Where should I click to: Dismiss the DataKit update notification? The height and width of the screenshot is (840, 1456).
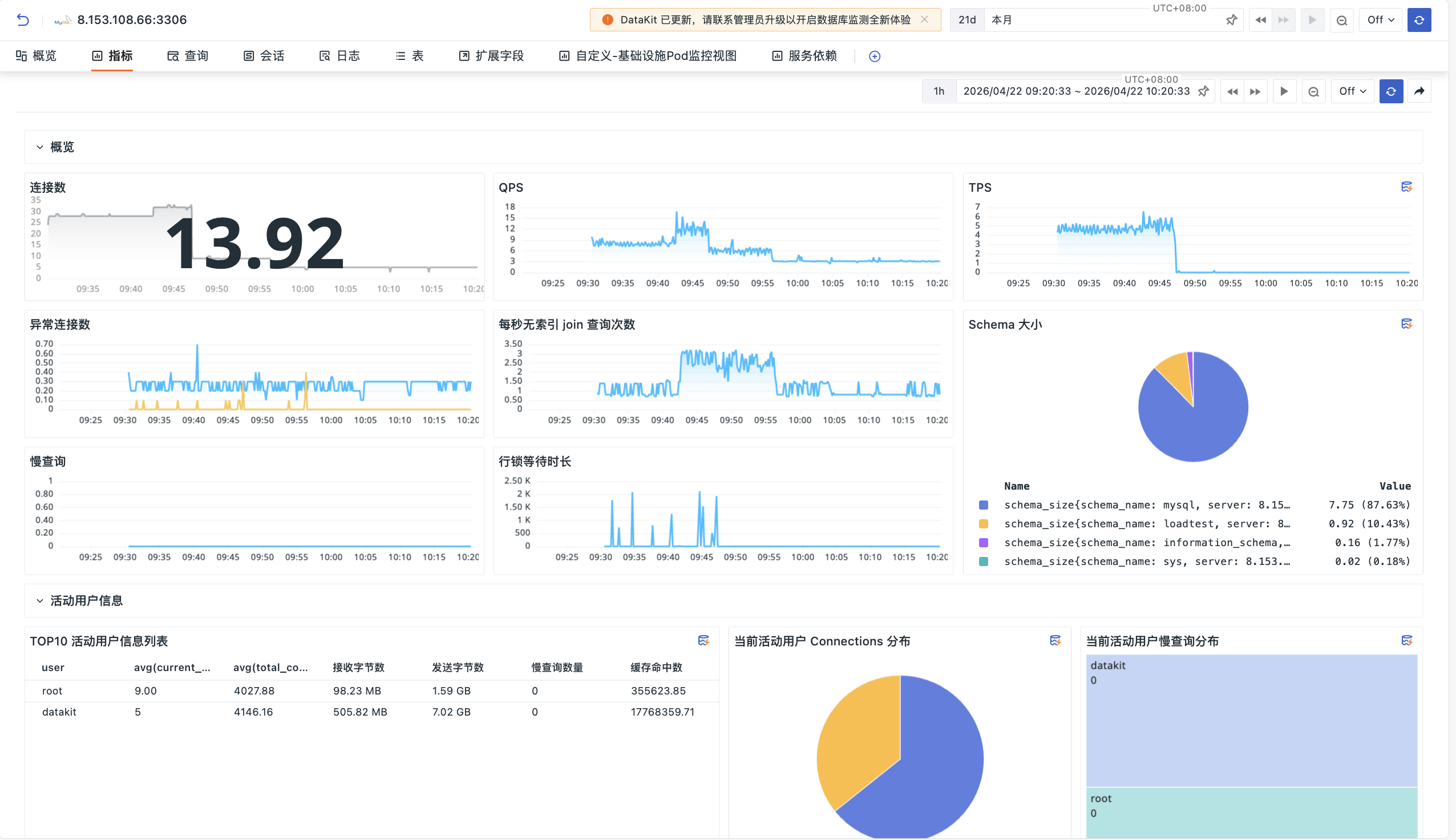point(924,19)
